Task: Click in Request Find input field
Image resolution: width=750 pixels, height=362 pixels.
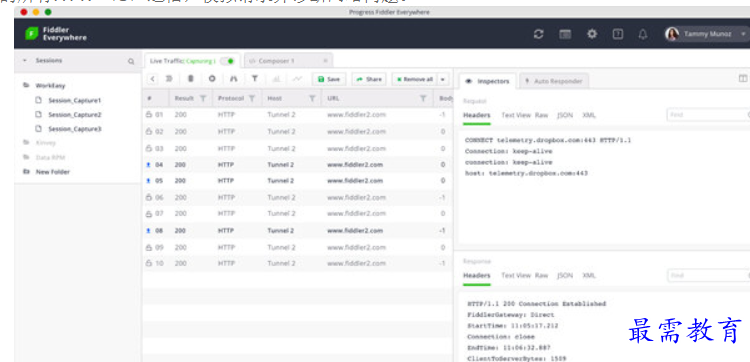Action: coord(708,115)
